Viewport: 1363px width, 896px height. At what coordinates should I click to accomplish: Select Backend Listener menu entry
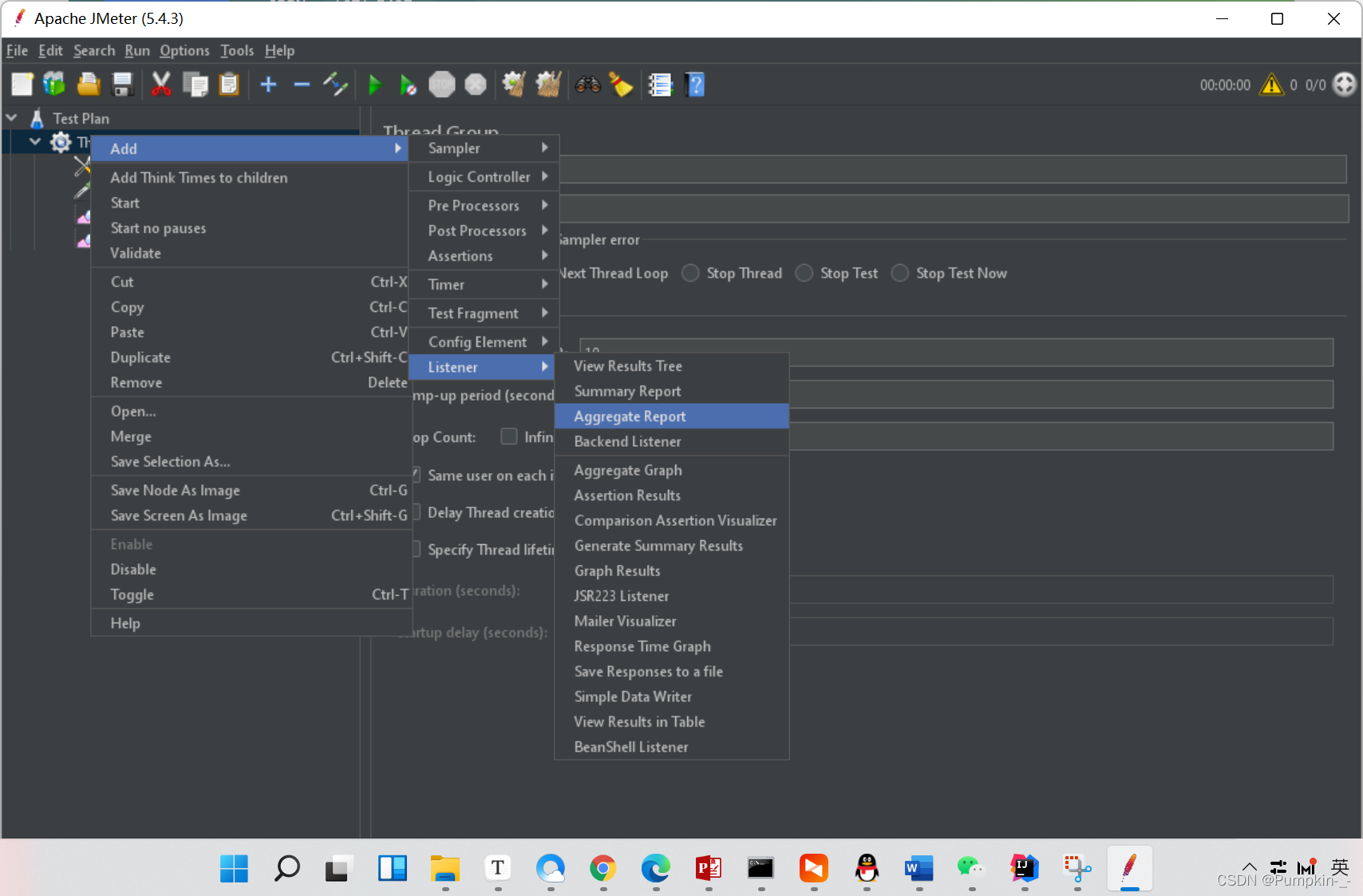coord(672,441)
